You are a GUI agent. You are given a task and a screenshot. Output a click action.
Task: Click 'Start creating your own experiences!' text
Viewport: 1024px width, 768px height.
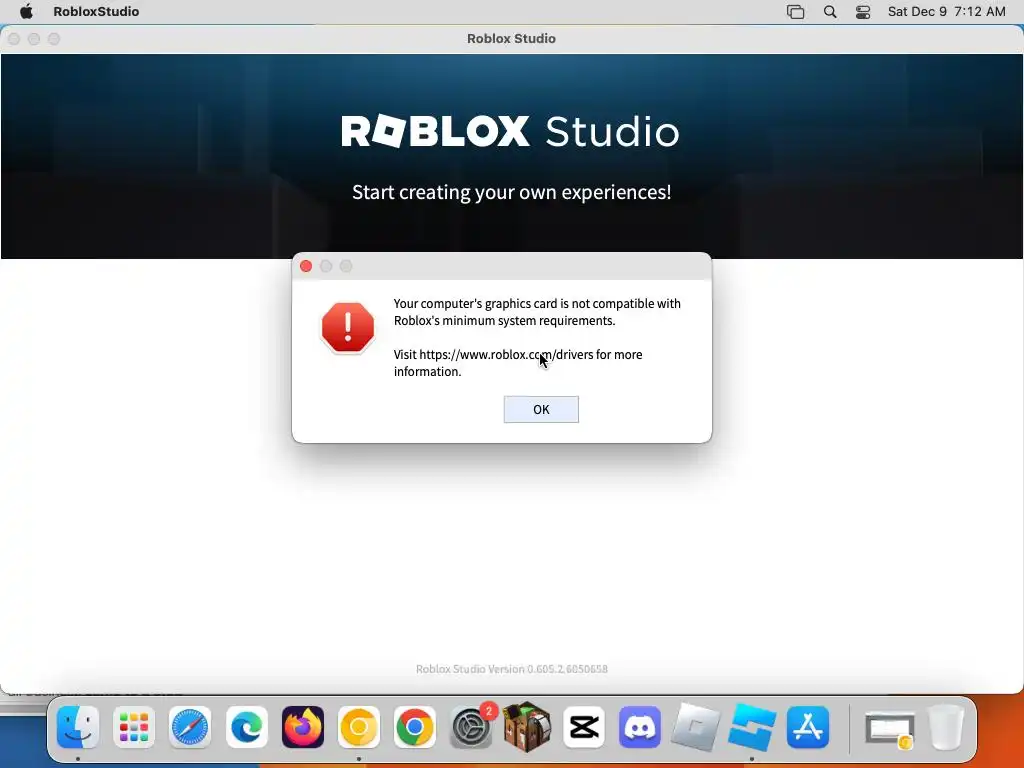click(x=511, y=192)
